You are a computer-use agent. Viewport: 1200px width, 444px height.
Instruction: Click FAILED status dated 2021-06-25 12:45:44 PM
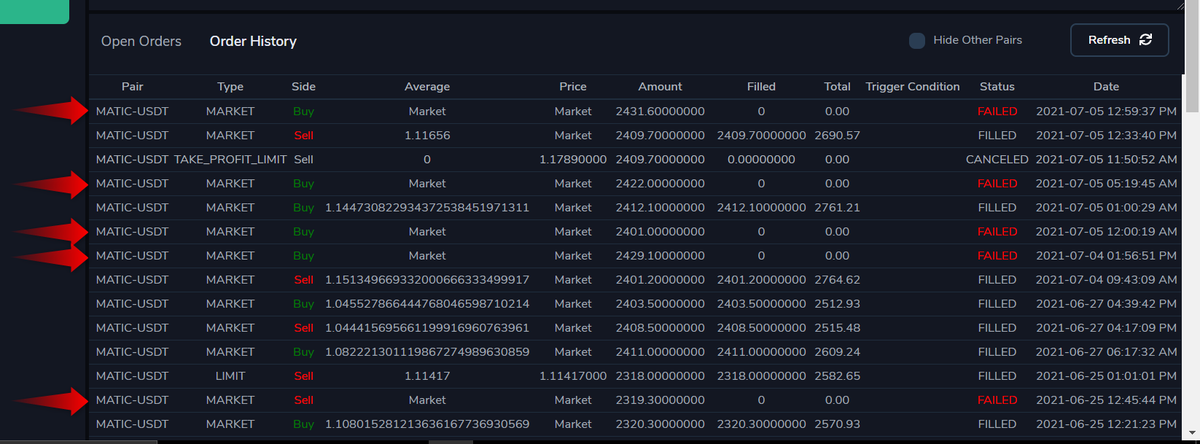point(997,399)
